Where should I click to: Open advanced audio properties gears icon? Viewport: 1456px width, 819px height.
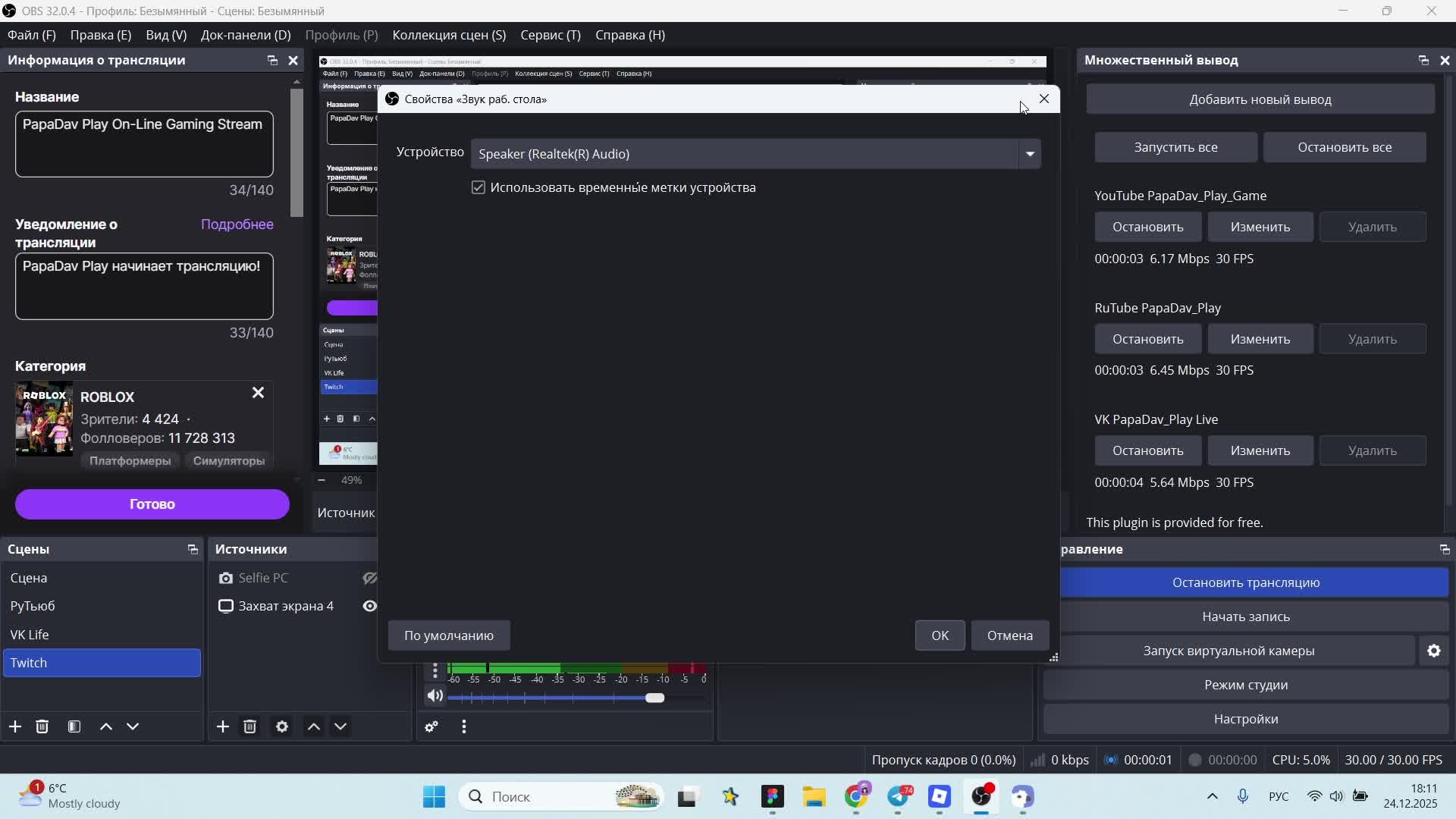tap(431, 726)
